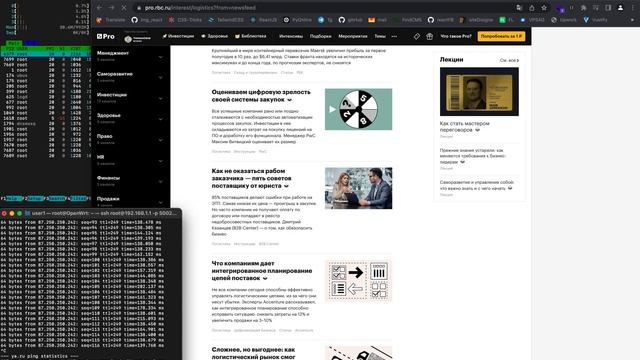
Task: Open the CSS-Tricks bookmark
Action: click(x=185, y=20)
